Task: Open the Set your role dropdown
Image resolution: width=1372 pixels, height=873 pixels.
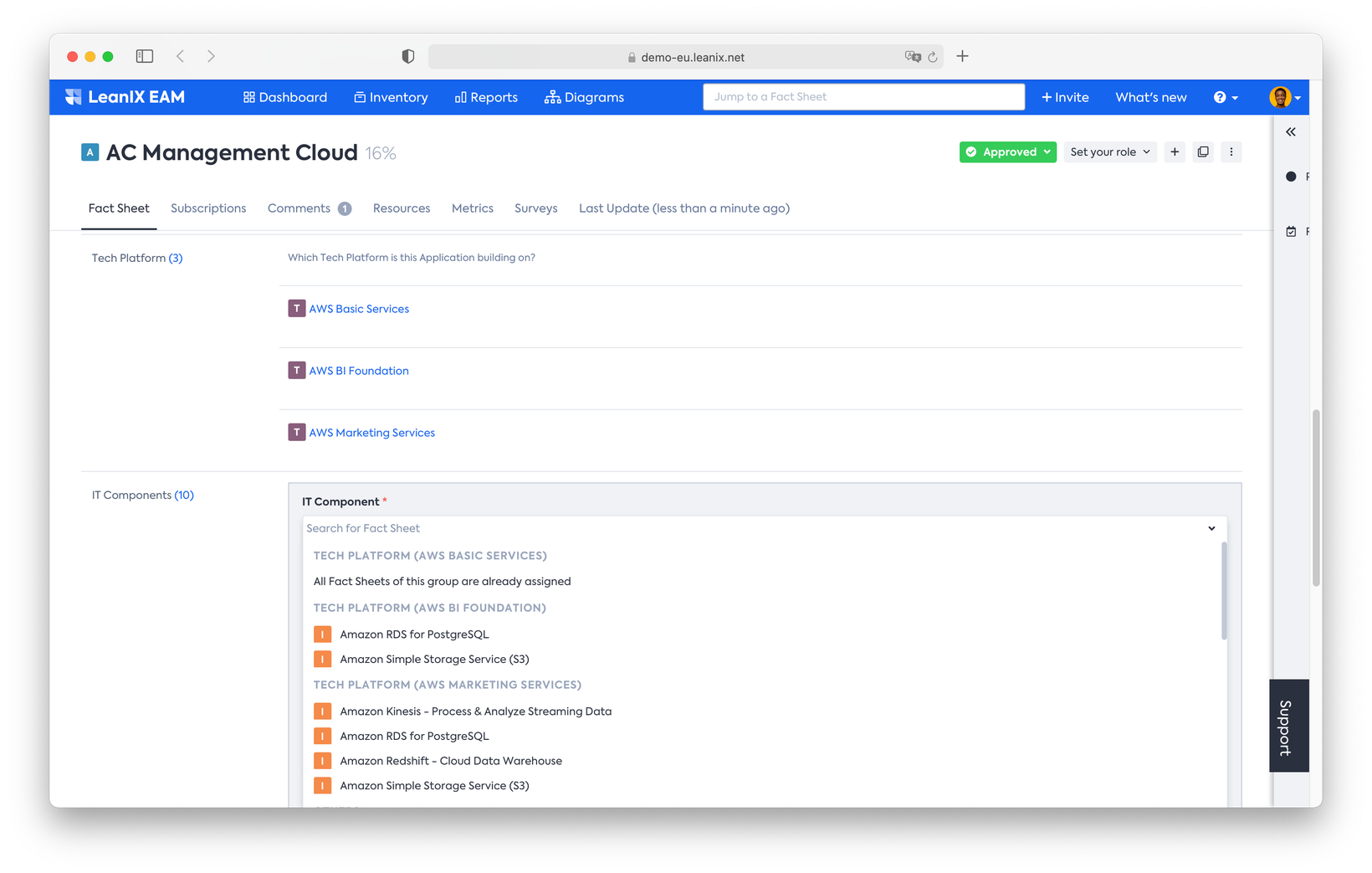Action: 1110,152
